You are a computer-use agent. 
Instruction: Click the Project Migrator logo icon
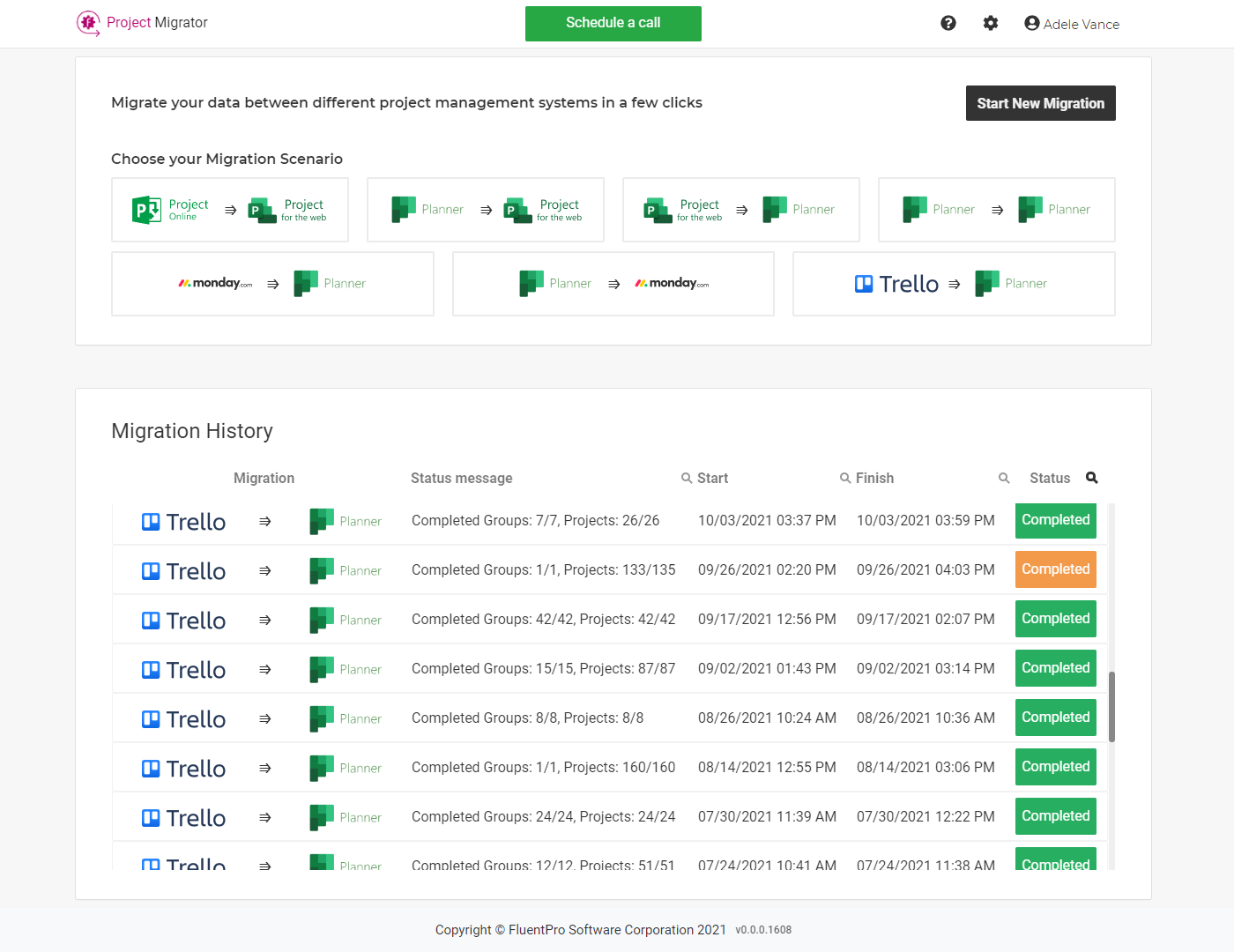[x=88, y=23]
